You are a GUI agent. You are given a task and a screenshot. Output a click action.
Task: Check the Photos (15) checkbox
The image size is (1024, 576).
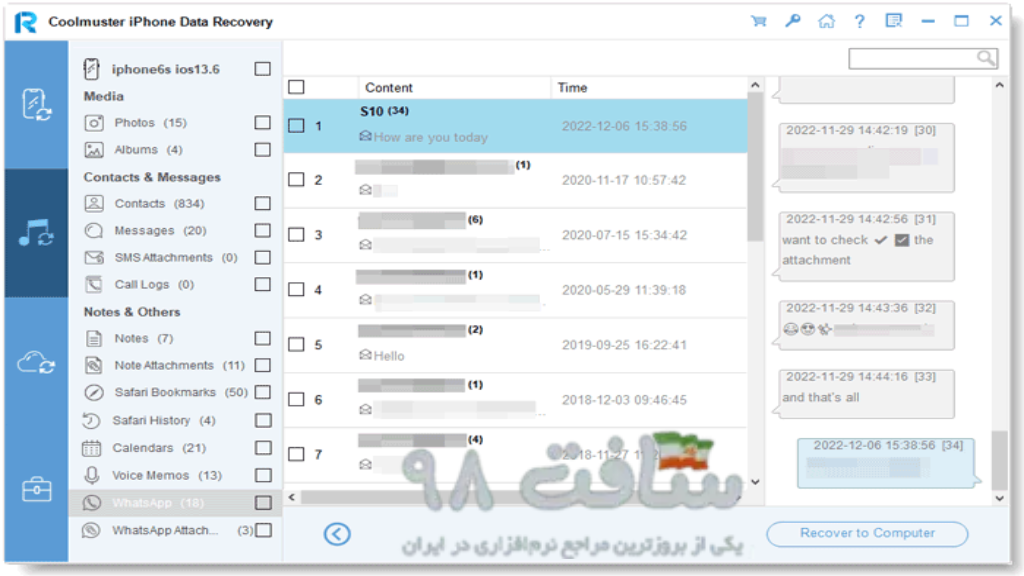pyautogui.click(x=263, y=123)
